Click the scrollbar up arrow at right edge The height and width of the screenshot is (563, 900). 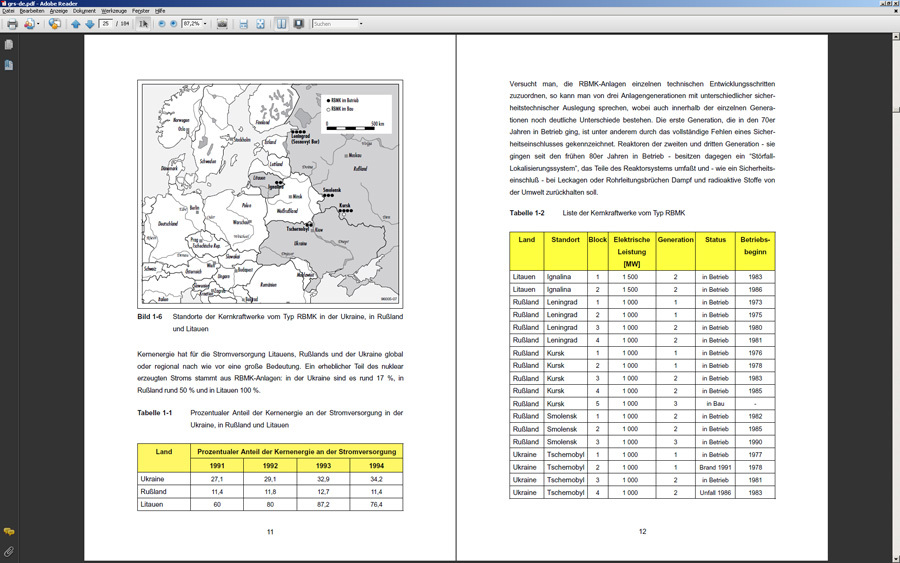pyautogui.click(x=896, y=37)
